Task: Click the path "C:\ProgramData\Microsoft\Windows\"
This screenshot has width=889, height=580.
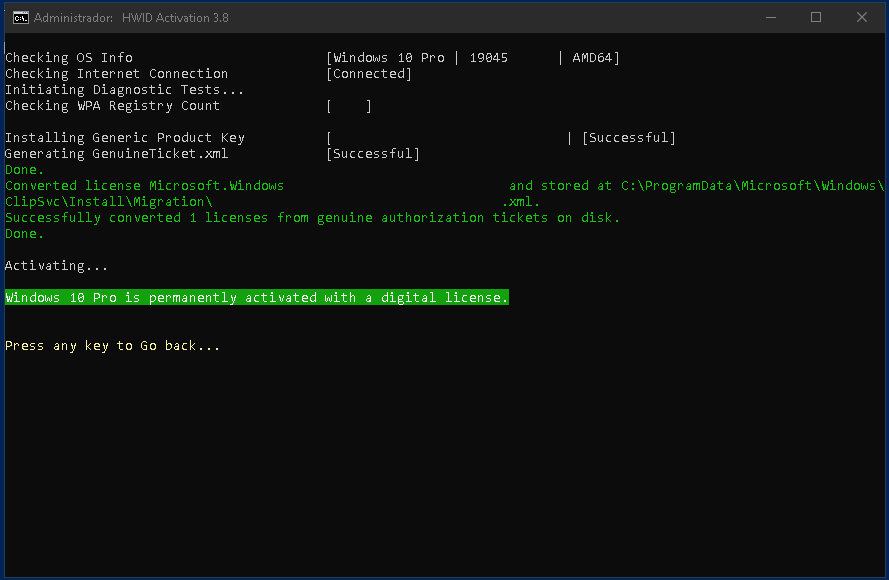Action: [752, 186]
